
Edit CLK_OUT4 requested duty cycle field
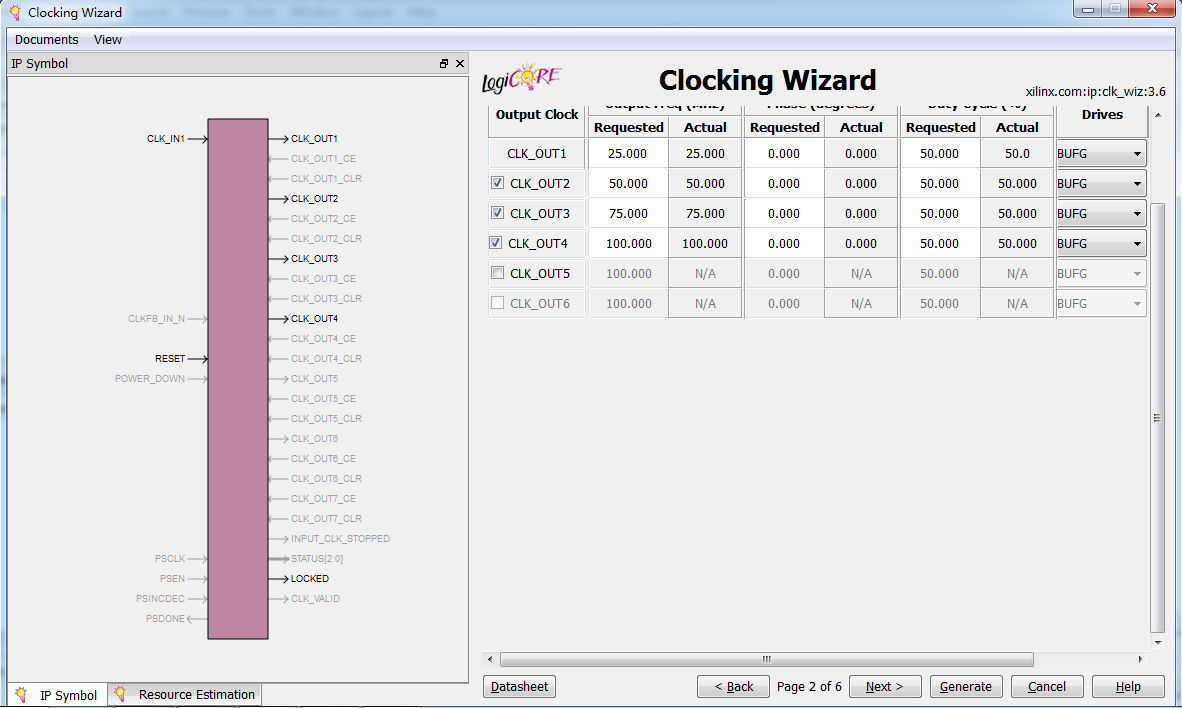click(x=940, y=244)
